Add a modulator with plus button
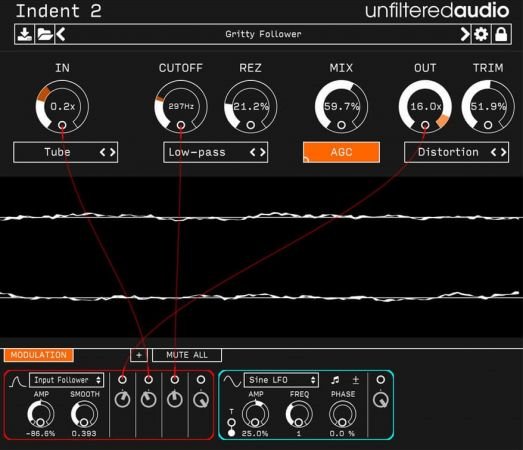Image resolution: width=523 pixels, height=450 pixels. pos(139,355)
